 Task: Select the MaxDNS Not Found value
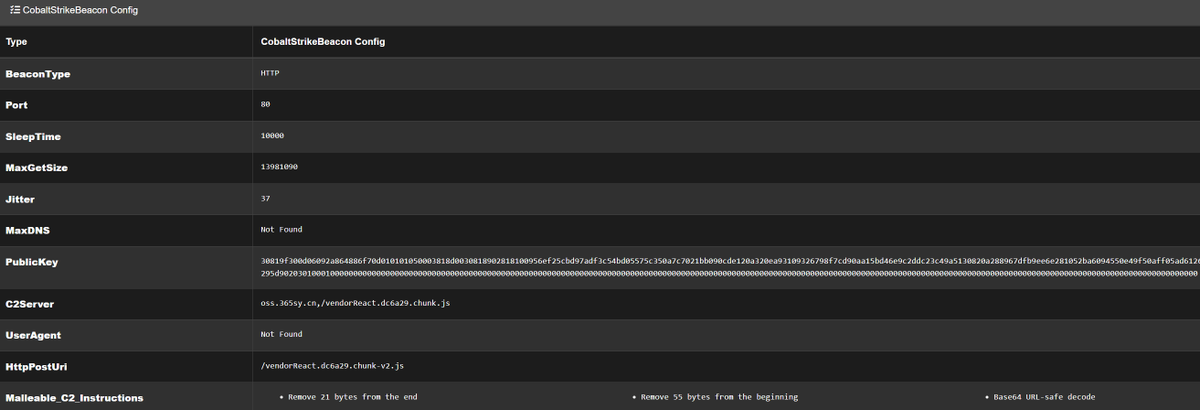281,230
